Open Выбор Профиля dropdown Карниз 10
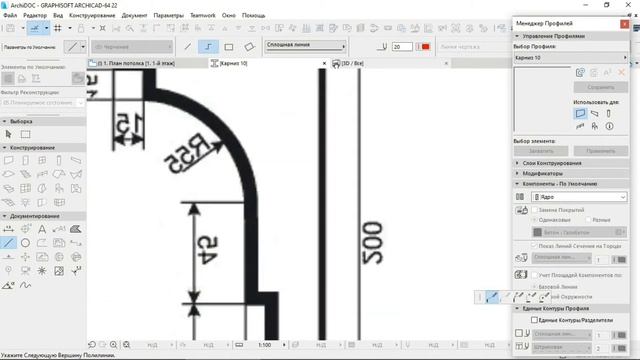640x360 pixels. [x=571, y=58]
